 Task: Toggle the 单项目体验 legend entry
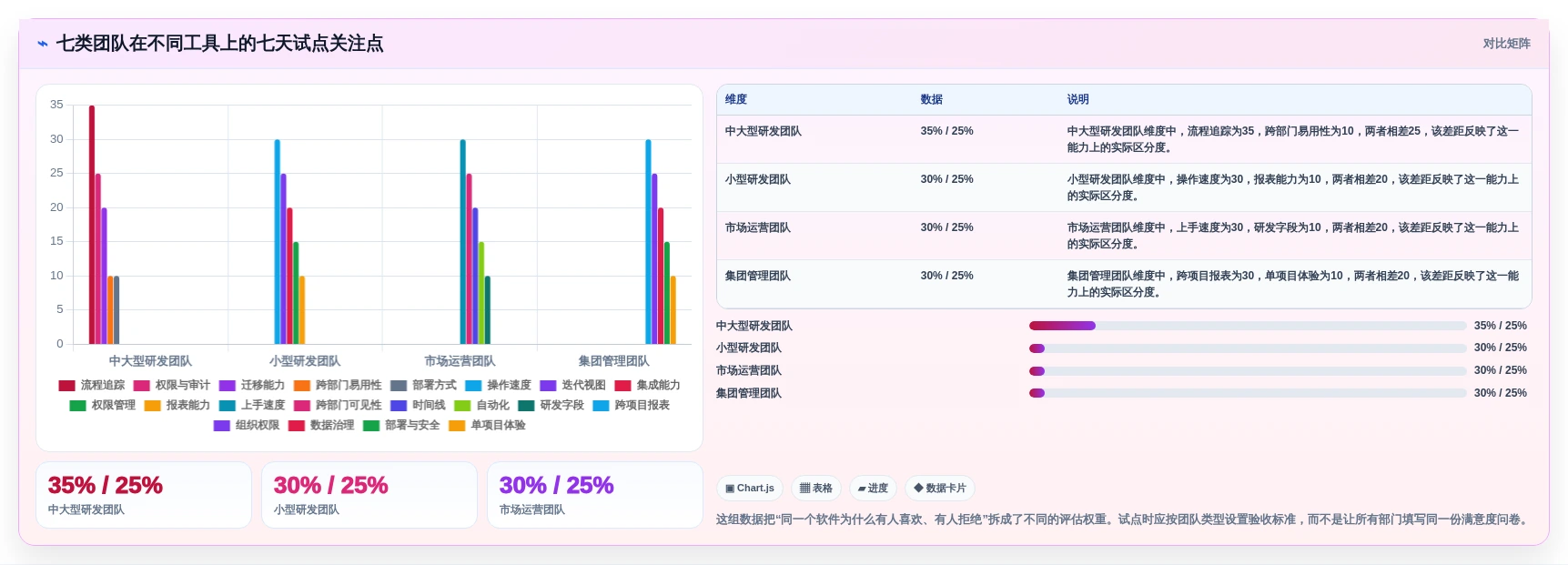pos(487,425)
